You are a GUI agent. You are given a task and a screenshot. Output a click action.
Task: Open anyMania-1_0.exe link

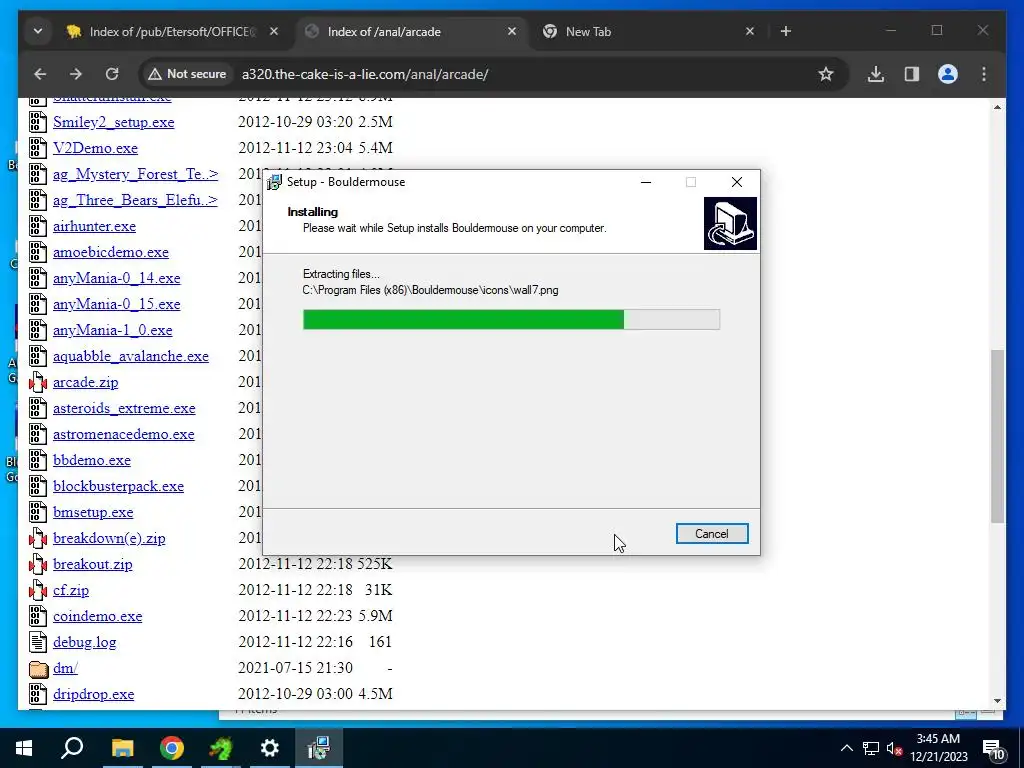click(113, 330)
